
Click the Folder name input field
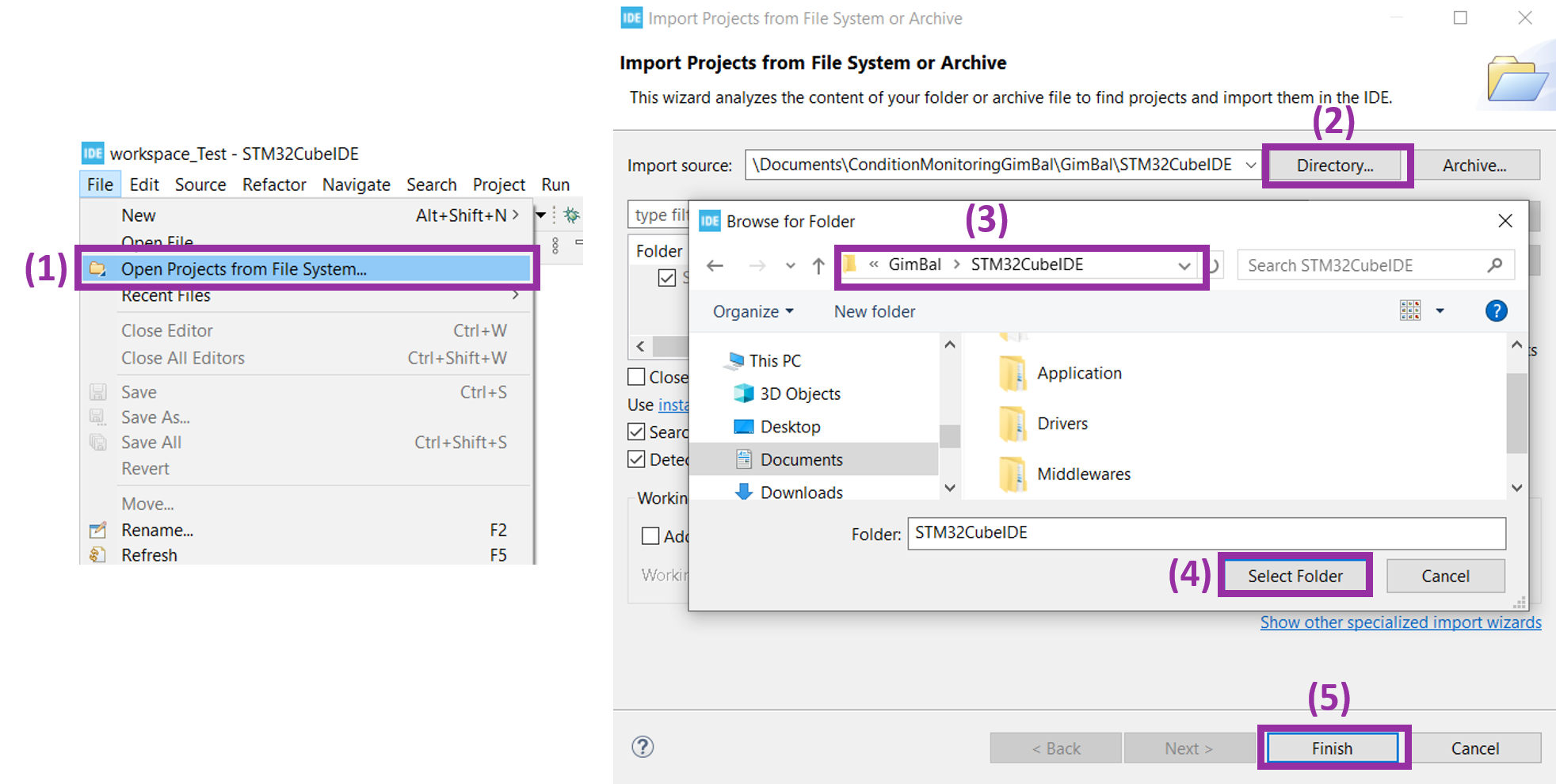pyautogui.click(x=1206, y=533)
